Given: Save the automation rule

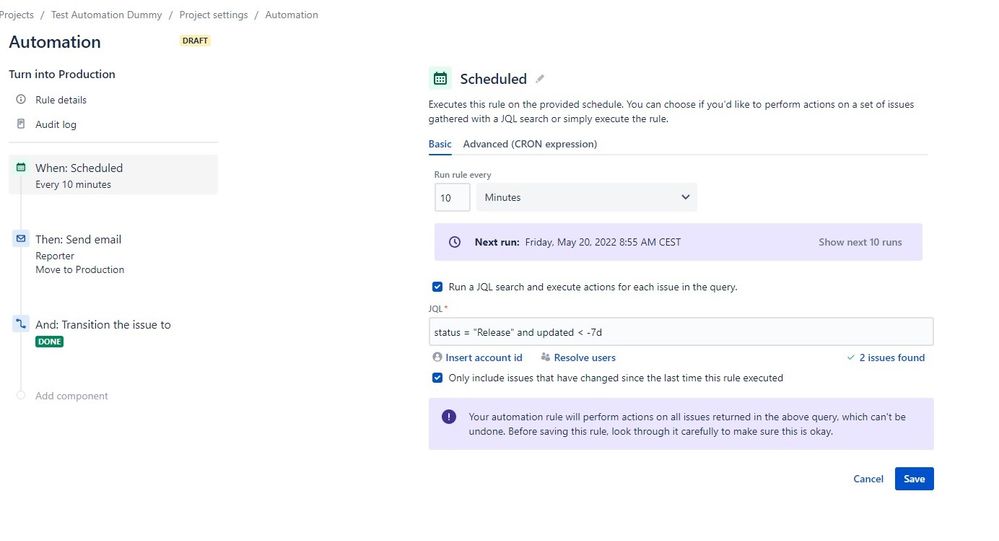Looking at the screenshot, I should (x=914, y=479).
